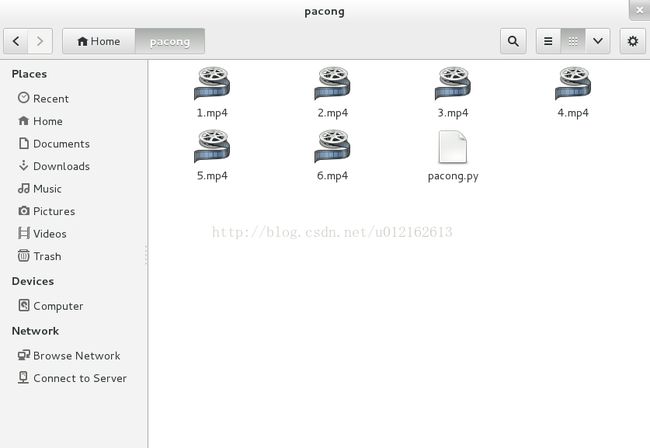Select the 5.mp4 video file icon
The image size is (650, 448).
click(x=212, y=146)
